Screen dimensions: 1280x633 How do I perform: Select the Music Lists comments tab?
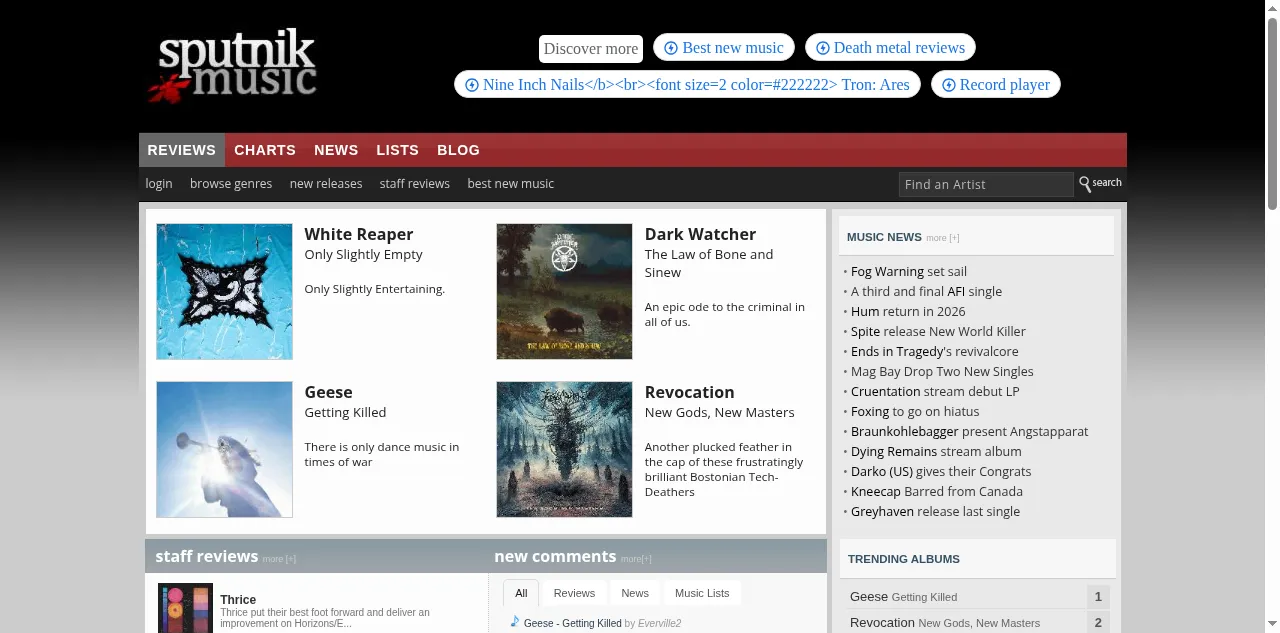pos(702,593)
